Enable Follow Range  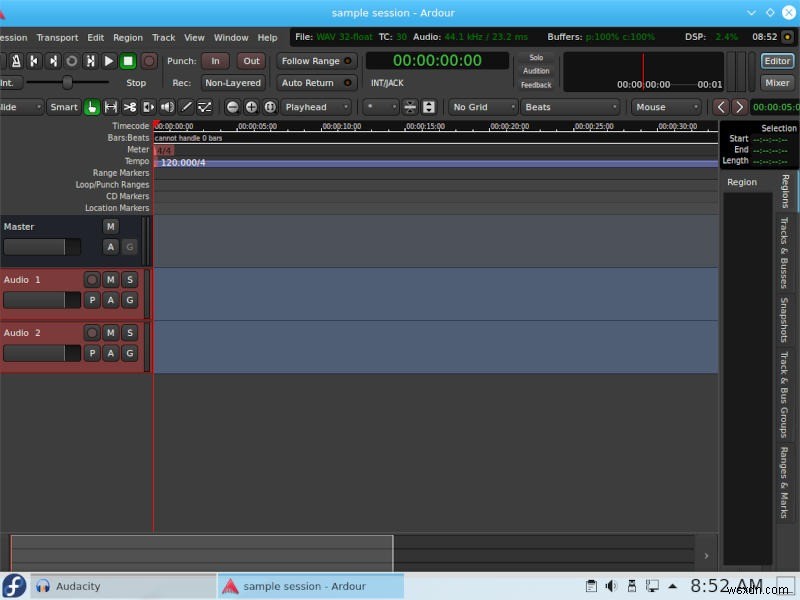coord(316,61)
